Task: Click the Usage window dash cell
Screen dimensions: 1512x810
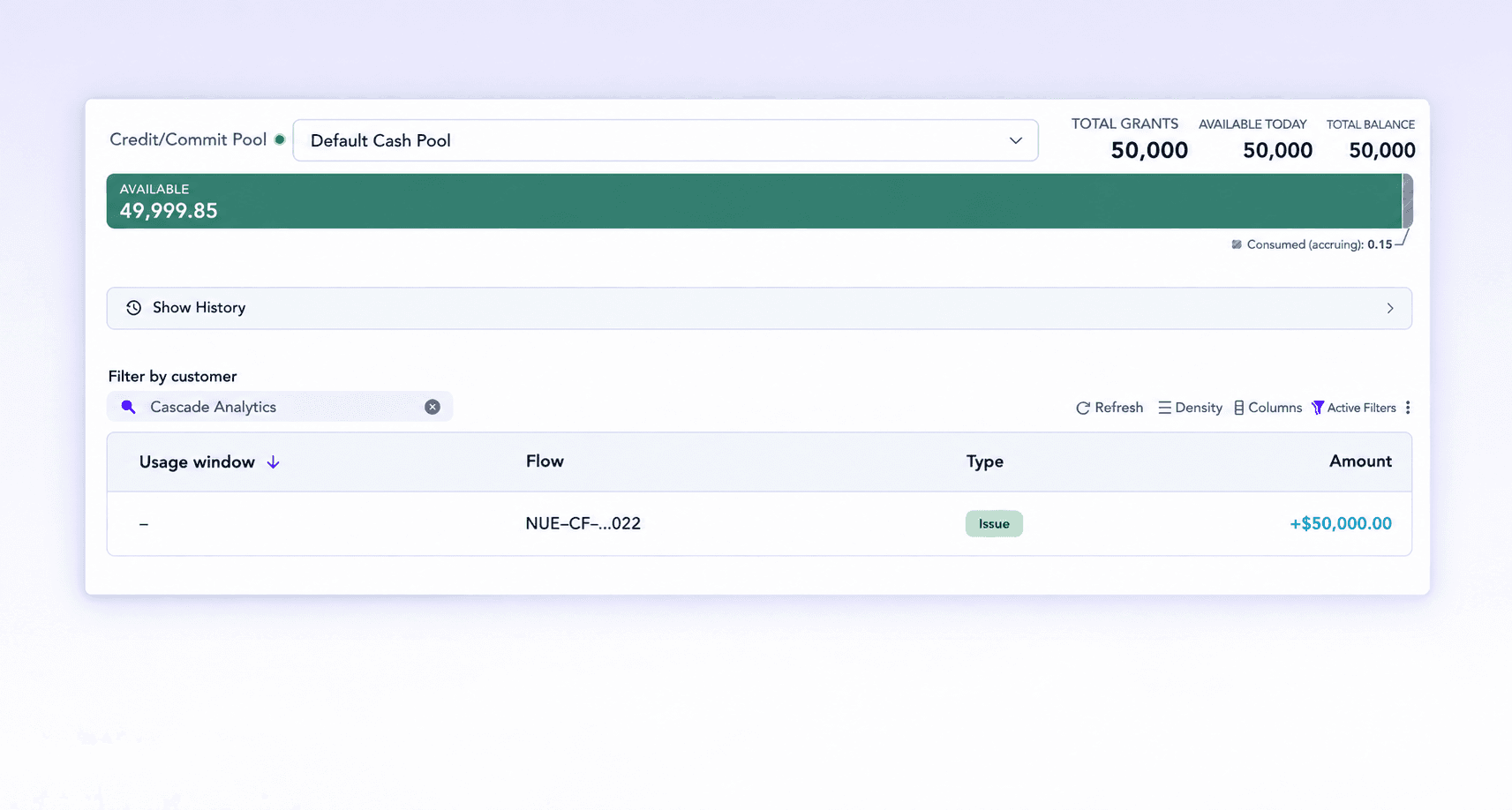Action: [x=144, y=524]
